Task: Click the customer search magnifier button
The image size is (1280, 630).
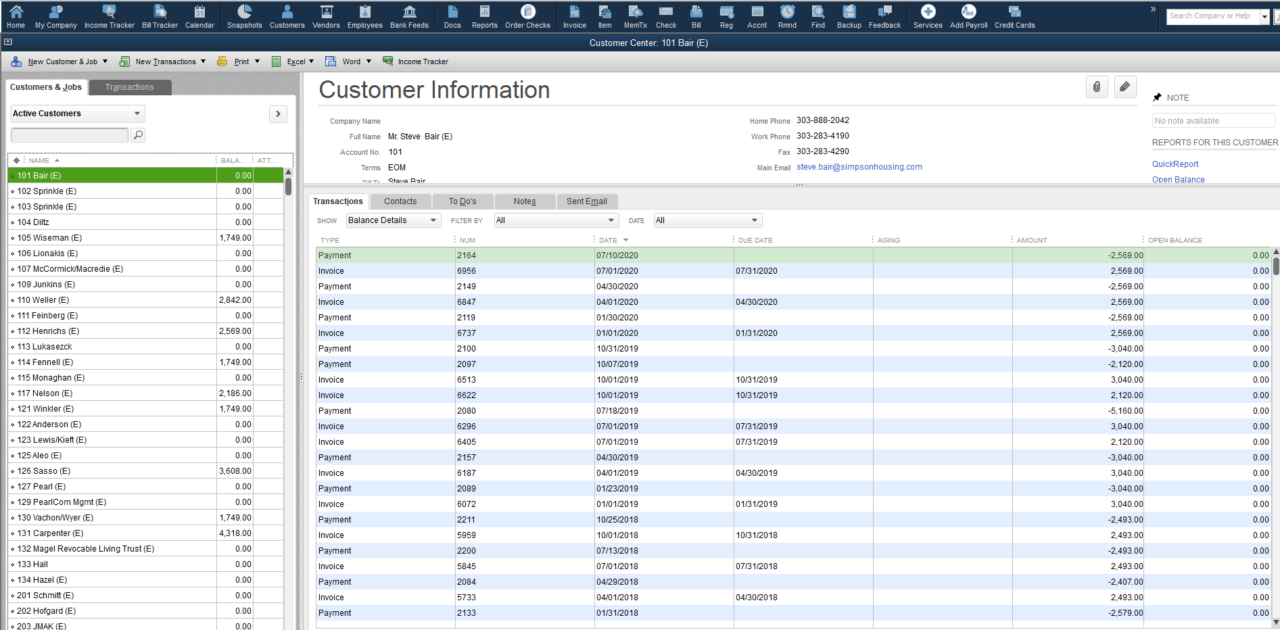Action: tap(138, 135)
